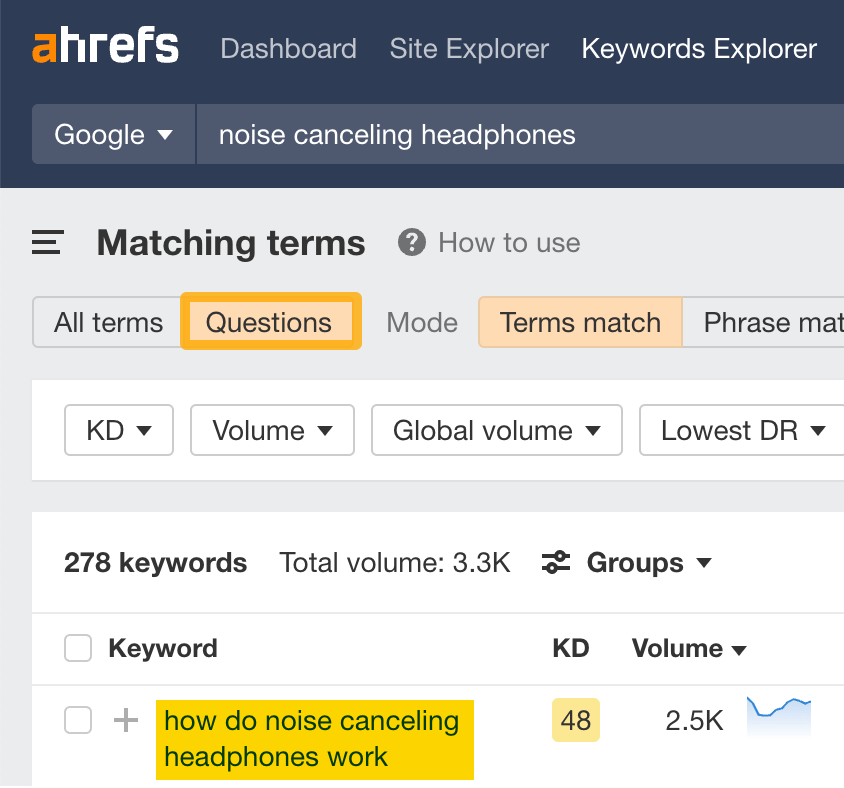Click the 'How to use' question mark icon

(x=411, y=242)
